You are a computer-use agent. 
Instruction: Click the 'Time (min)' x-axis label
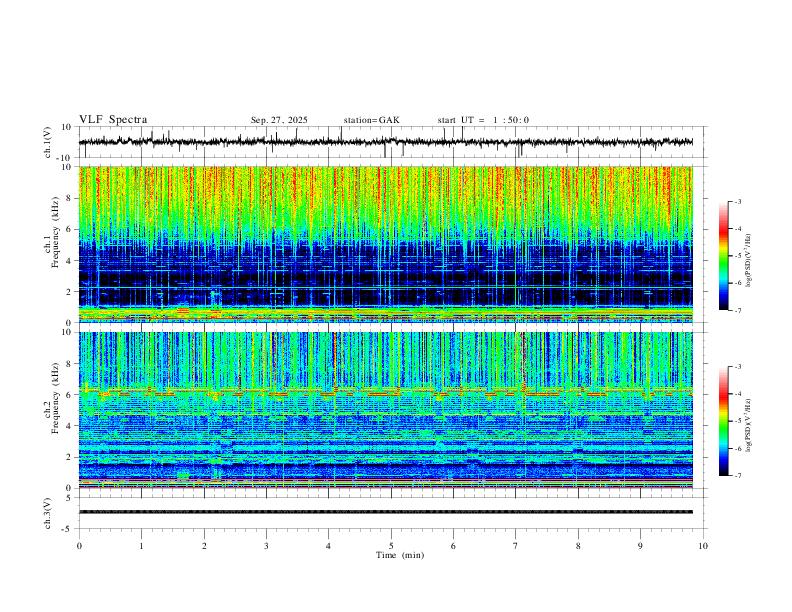400,555
